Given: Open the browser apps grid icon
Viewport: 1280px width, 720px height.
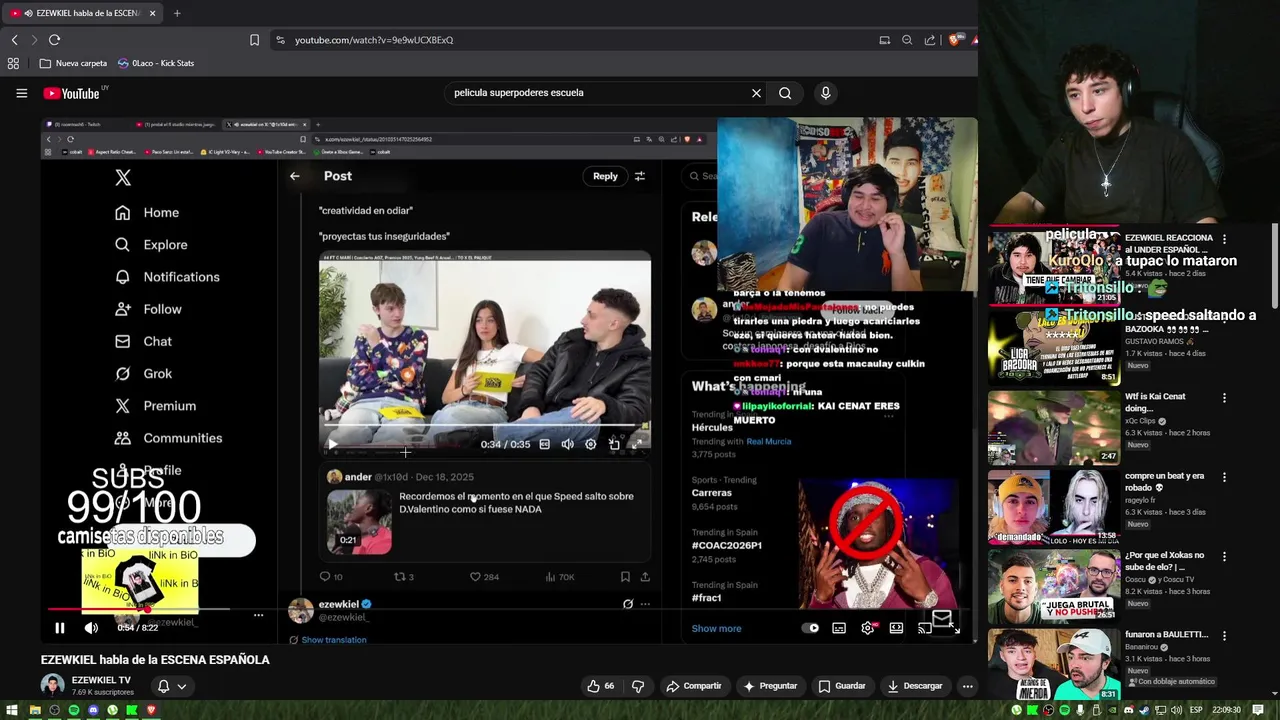Looking at the screenshot, I should coord(13,63).
